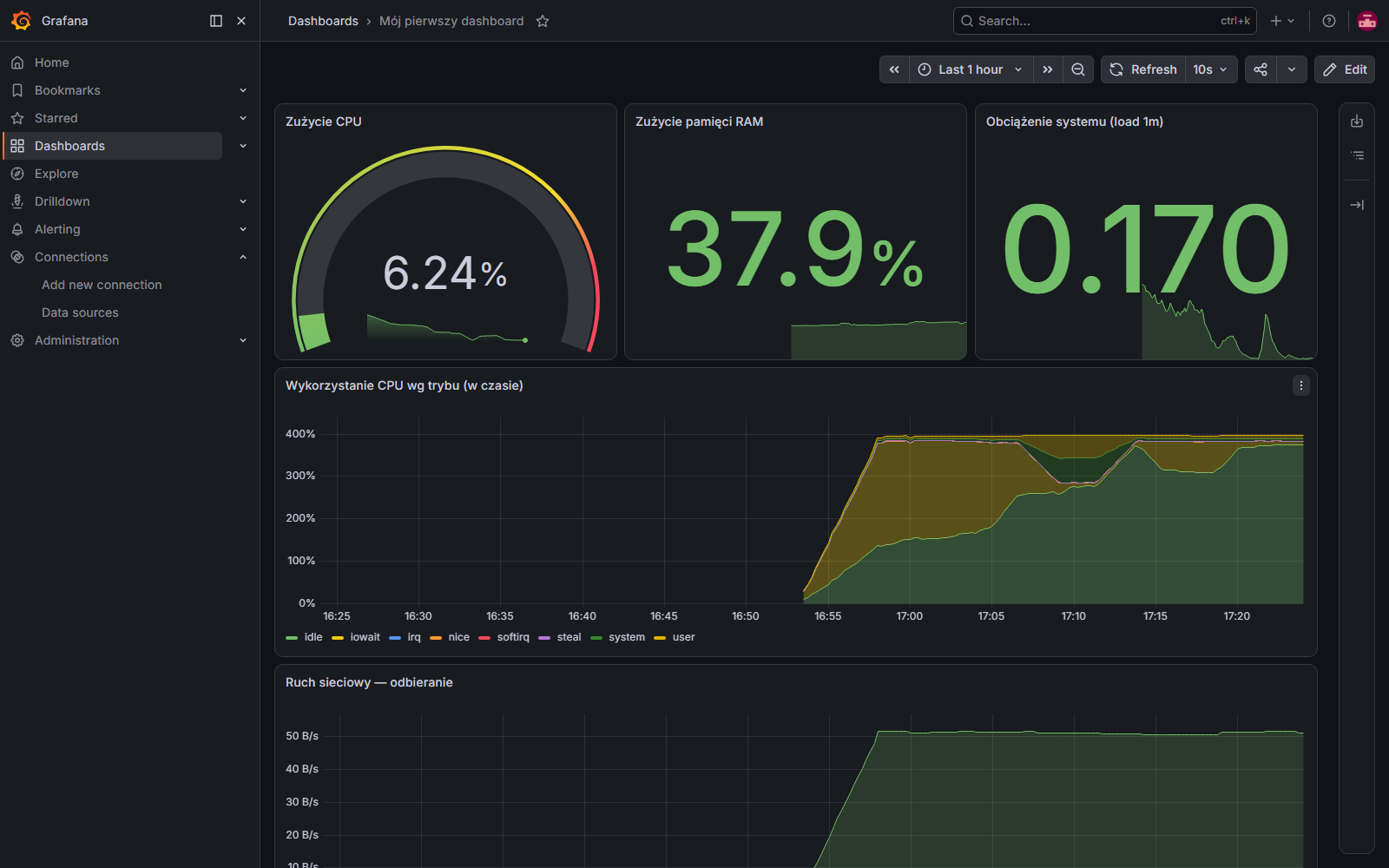
Task: Zoom out the time range
Action: [x=1077, y=69]
